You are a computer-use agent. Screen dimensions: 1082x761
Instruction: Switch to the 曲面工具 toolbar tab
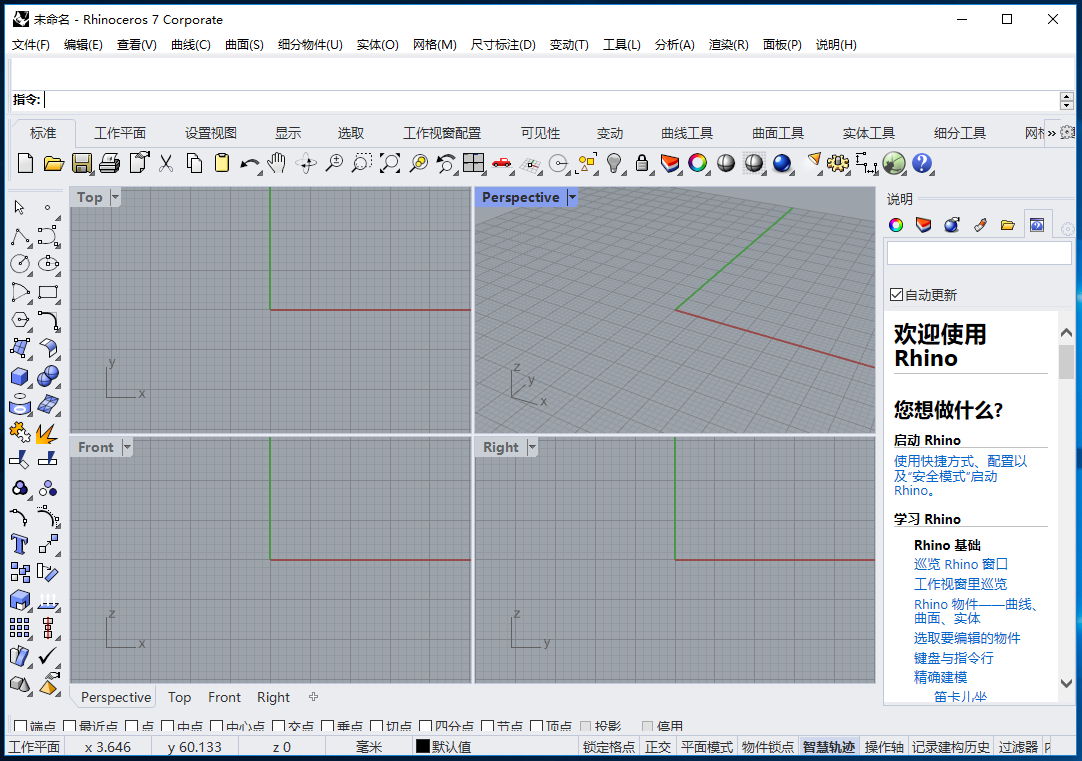click(x=778, y=133)
